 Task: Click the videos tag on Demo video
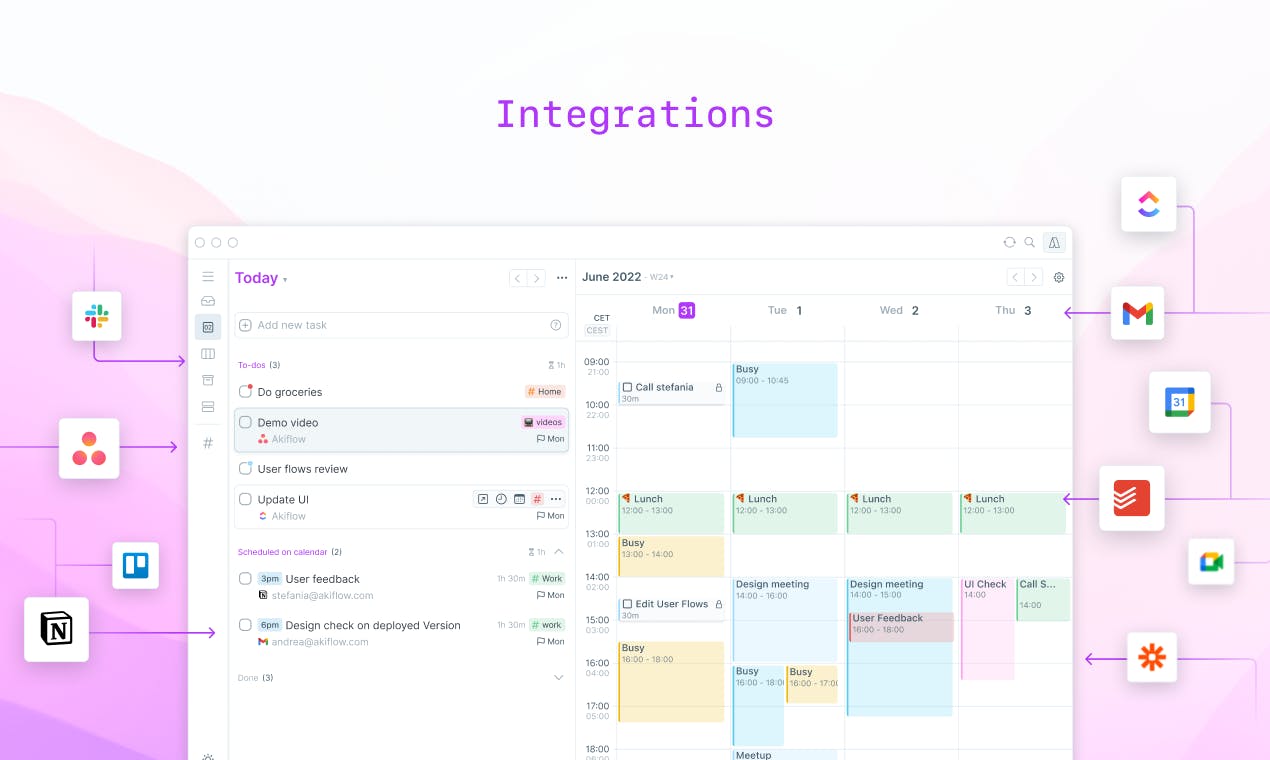544,422
